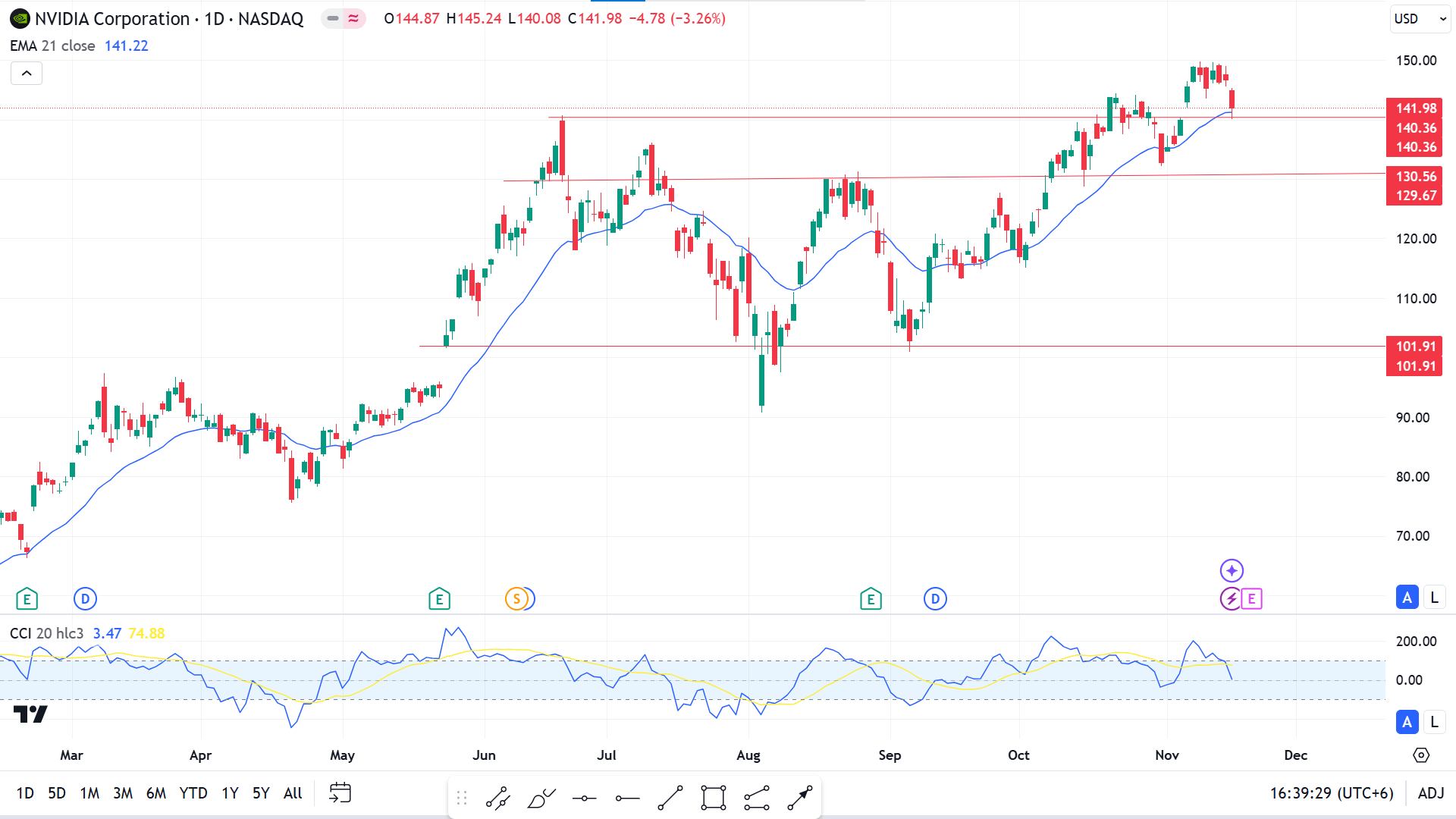Select the 5D time range
This screenshot has width=1456, height=819.
pos(57,793)
